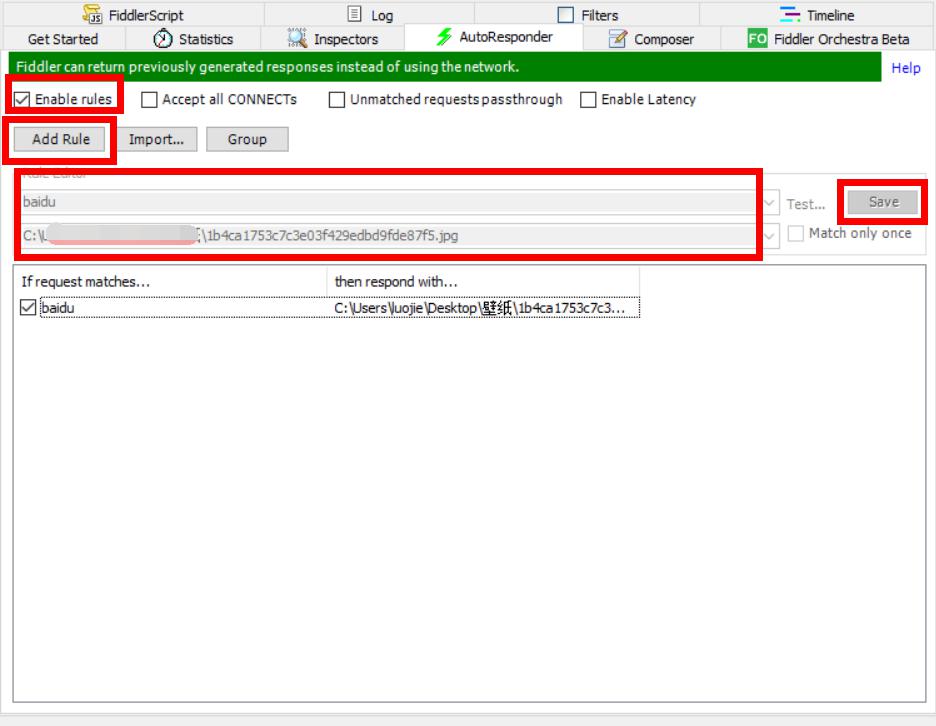Open Fiddler Orchestra Beta FO icon

(x=757, y=39)
